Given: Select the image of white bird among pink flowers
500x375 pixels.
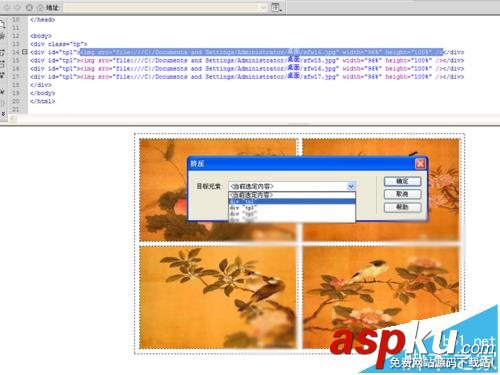Looking at the screenshot, I should [381, 298].
